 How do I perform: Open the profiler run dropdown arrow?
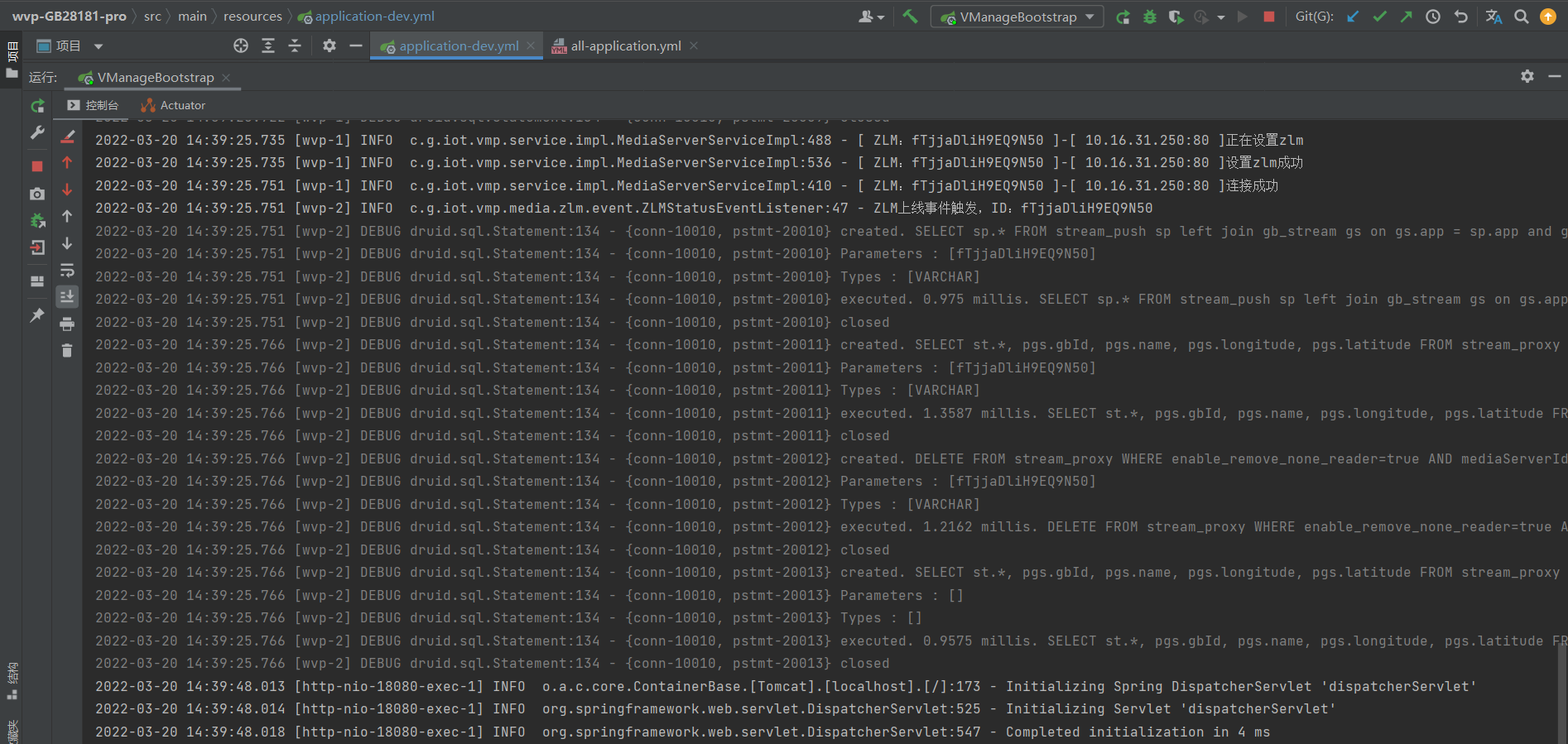(1221, 17)
